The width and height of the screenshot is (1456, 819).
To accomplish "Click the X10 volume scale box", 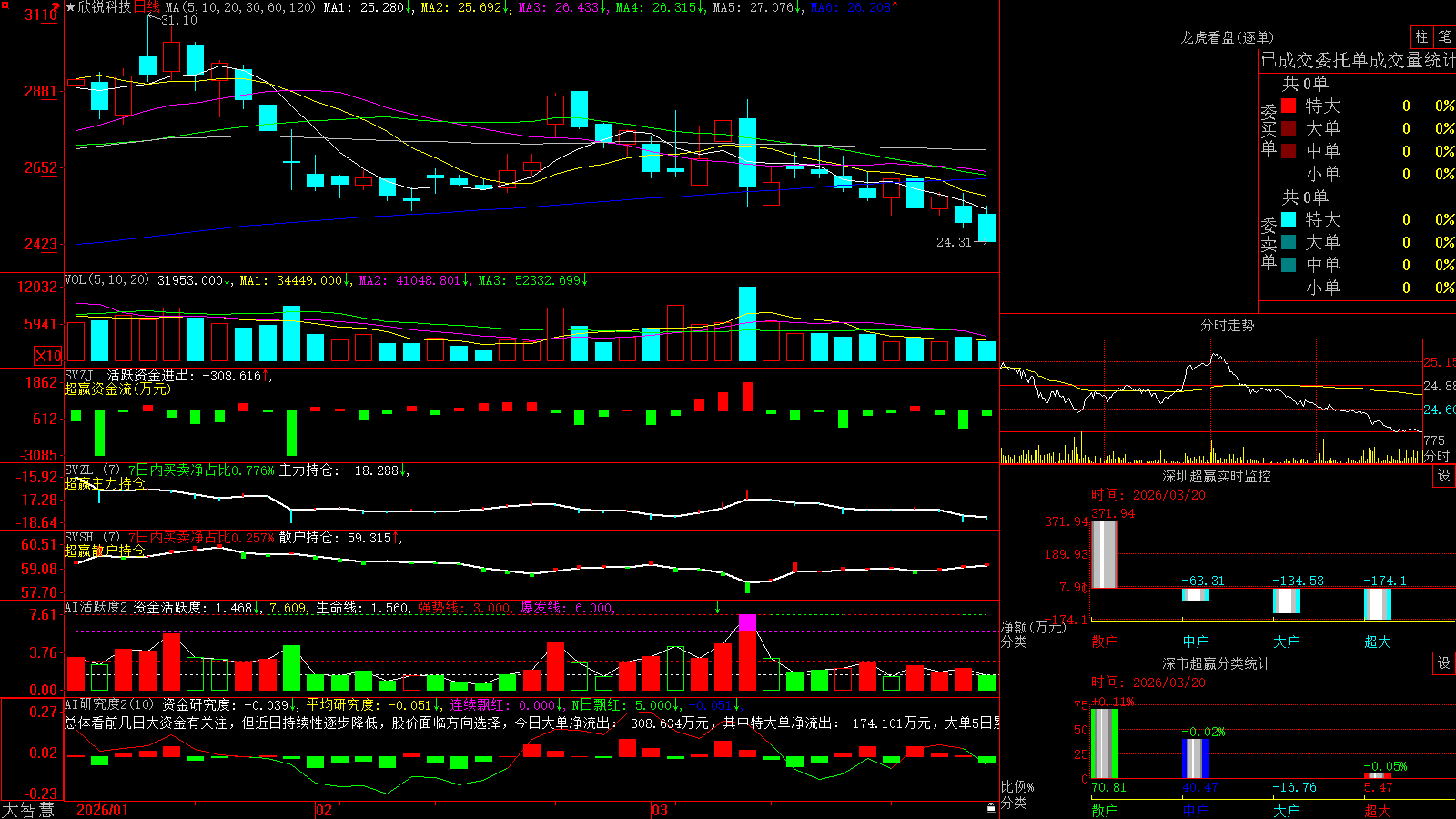I will point(48,356).
